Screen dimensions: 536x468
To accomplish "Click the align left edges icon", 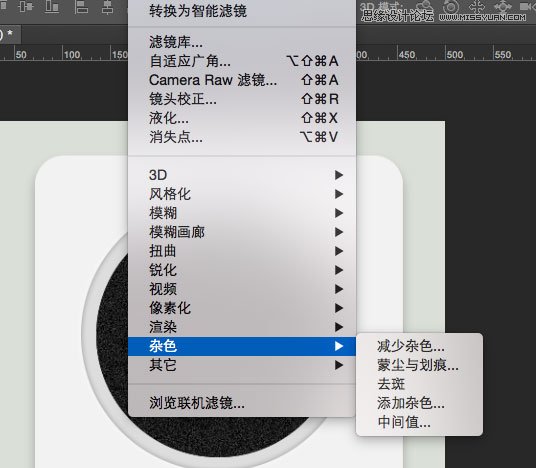I will click(x=81, y=7).
